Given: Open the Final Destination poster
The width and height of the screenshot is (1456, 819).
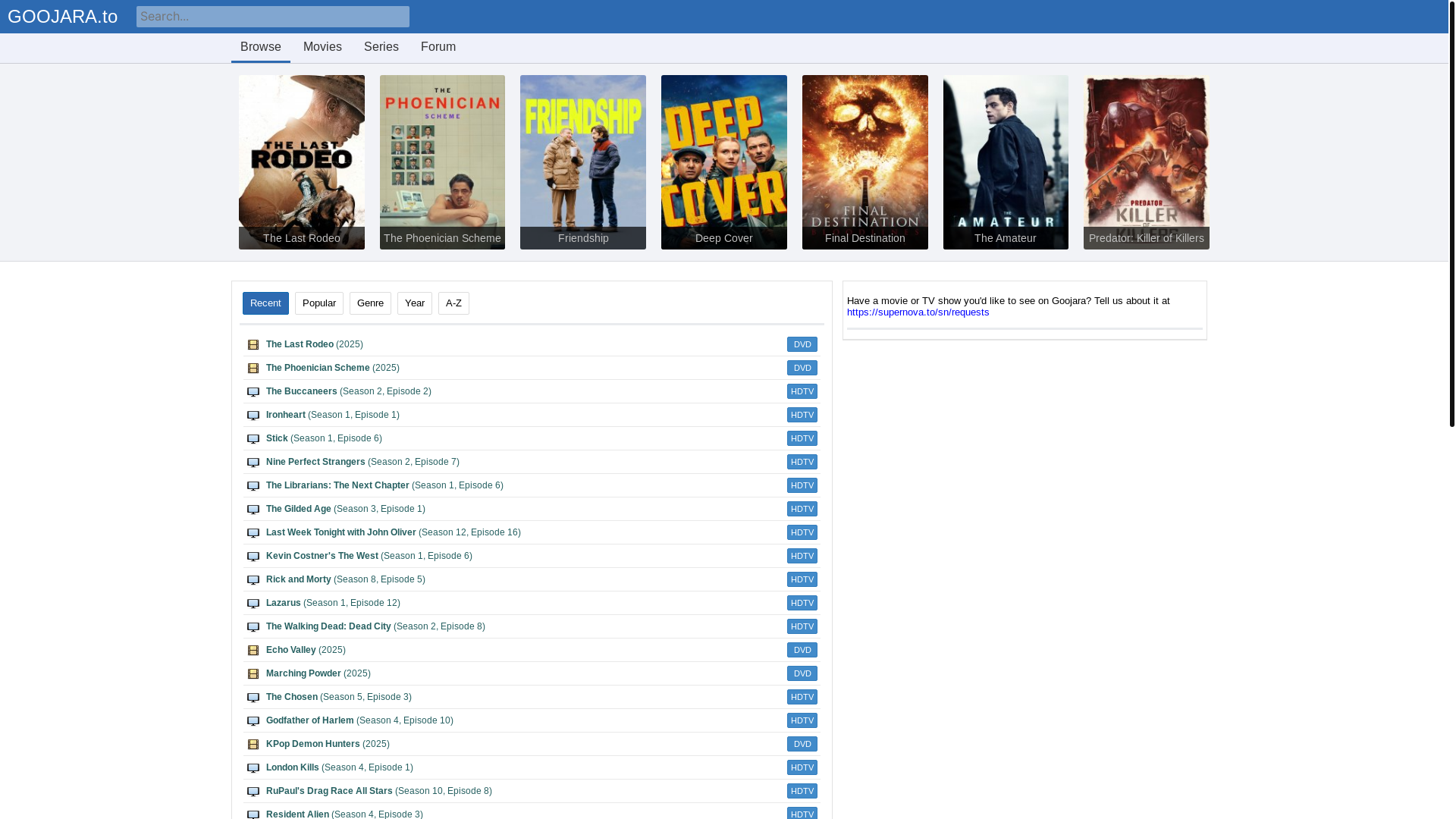Looking at the screenshot, I should tap(864, 162).
